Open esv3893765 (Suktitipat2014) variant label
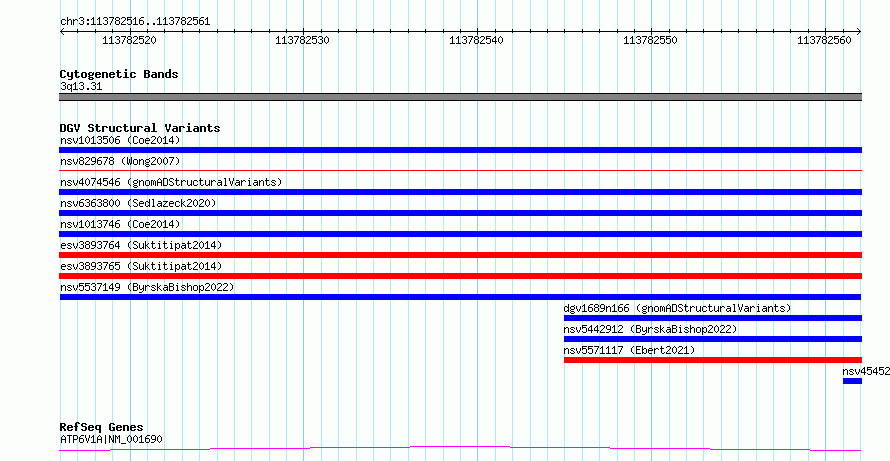Screen dimensions: 890x461 141,266
